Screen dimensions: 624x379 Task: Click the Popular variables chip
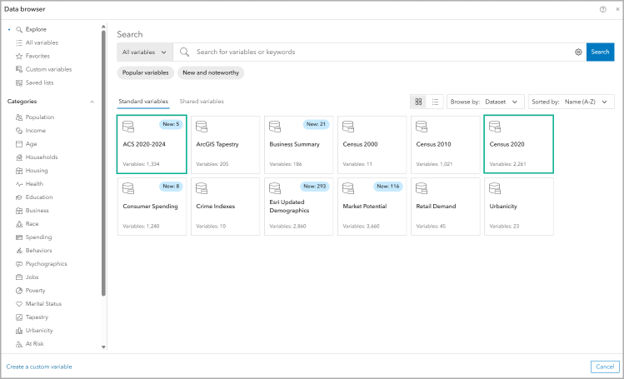click(x=145, y=73)
